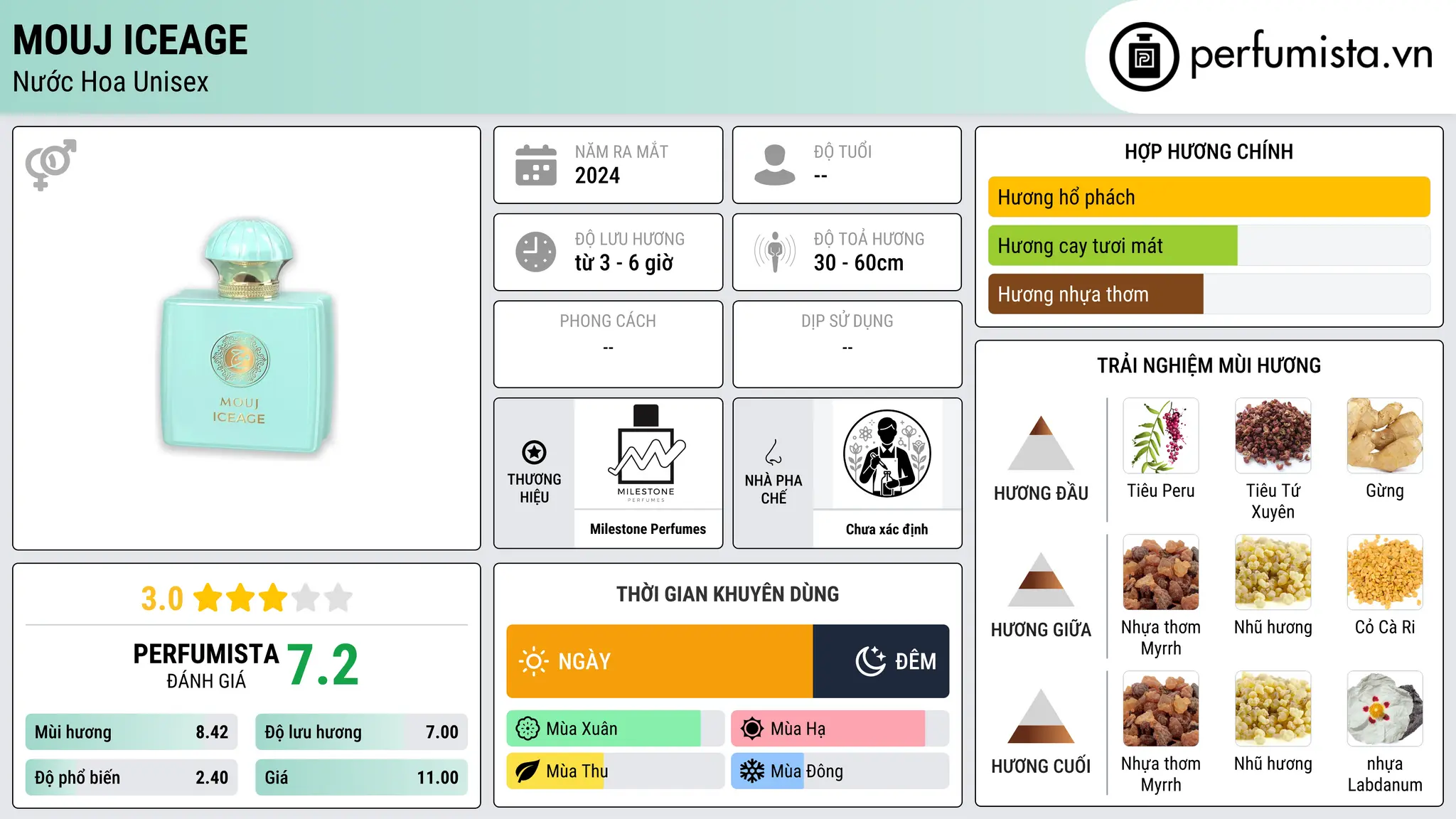Click the star badge icon above THƯƠNG HIỆU

coord(534,452)
